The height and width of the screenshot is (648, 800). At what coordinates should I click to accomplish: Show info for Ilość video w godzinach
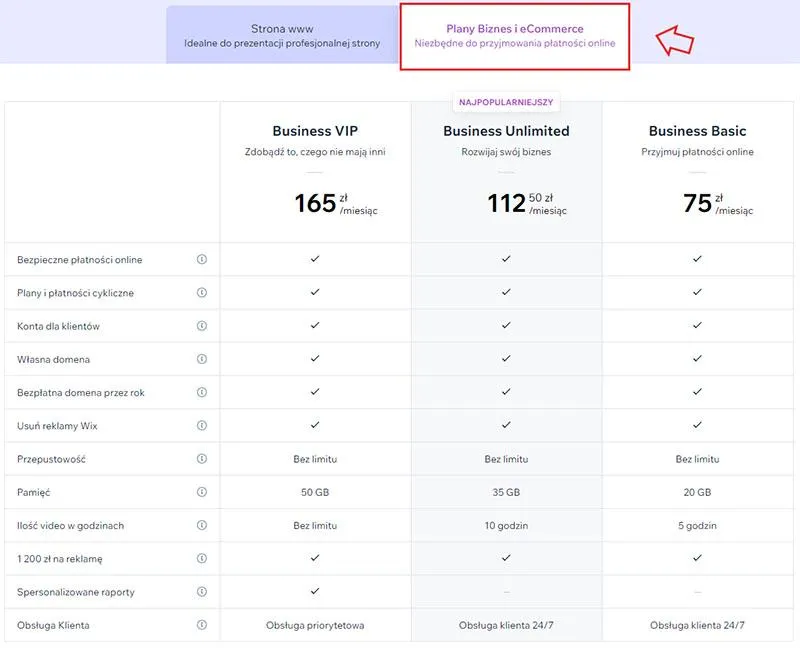[x=201, y=525]
